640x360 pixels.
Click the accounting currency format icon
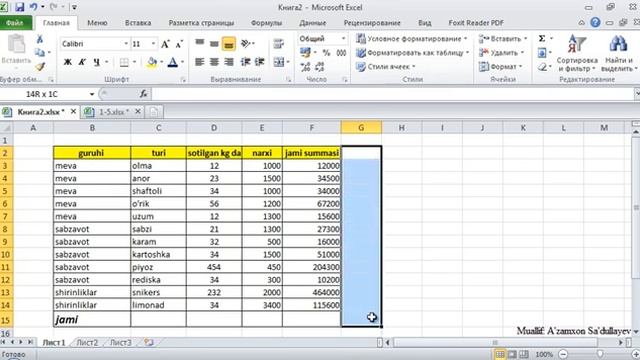click(x=305, y=53)
